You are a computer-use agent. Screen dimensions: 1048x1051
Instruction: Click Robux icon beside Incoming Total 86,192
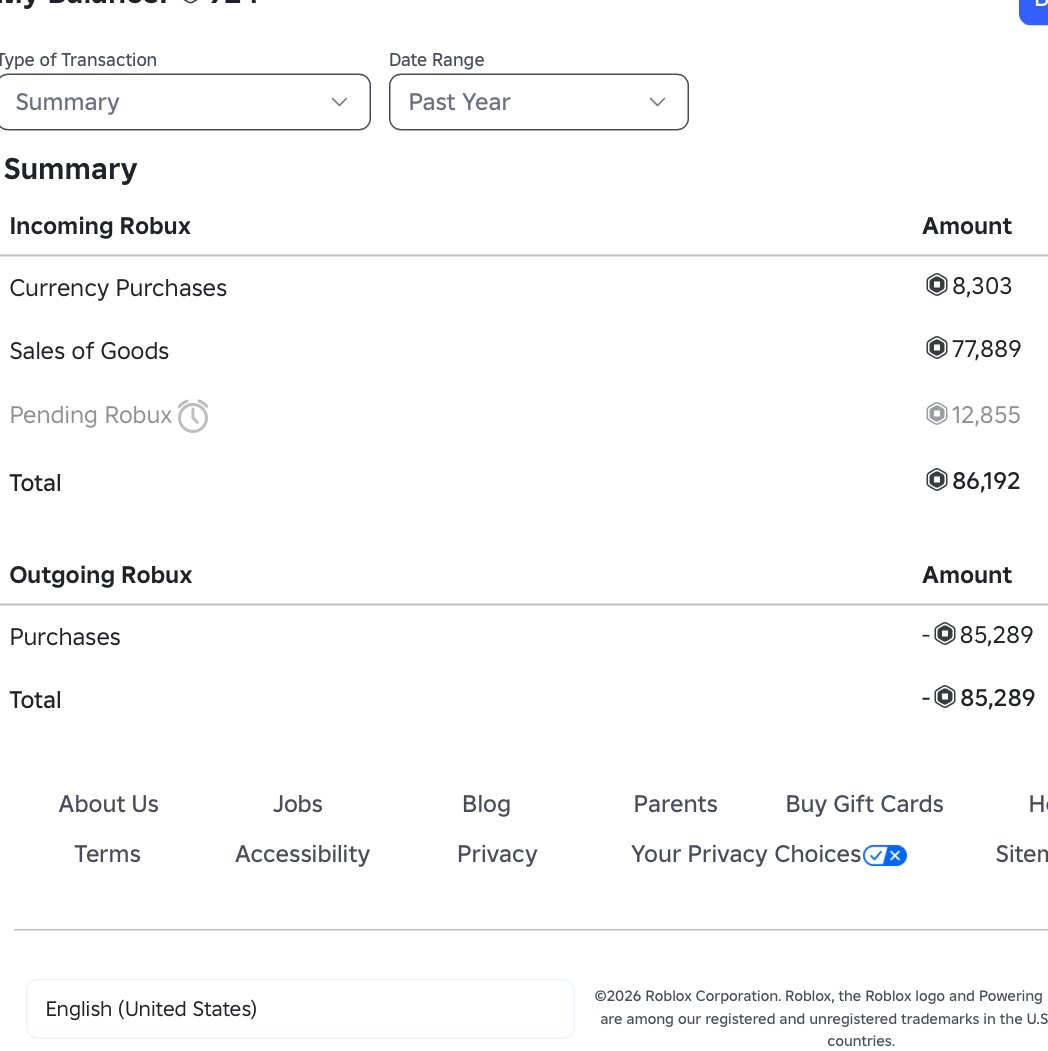936,480
